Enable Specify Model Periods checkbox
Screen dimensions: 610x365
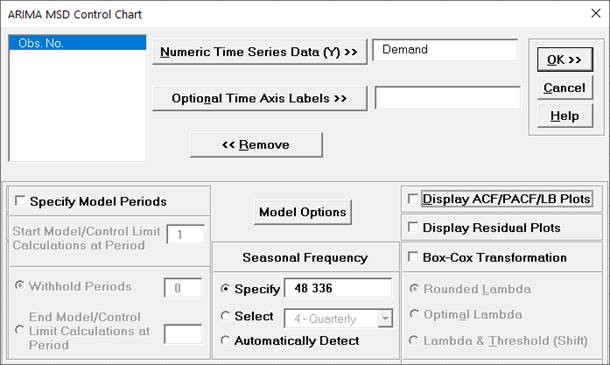click(19, 201)
